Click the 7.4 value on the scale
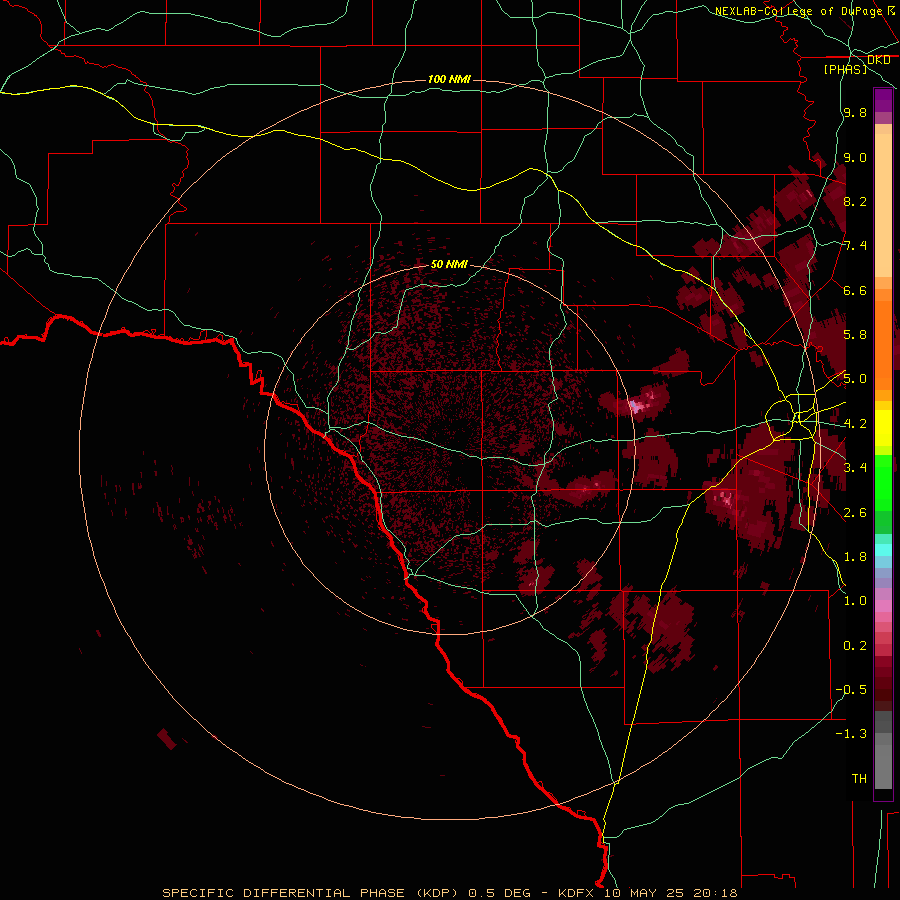The width and height of the screenshot is (900, 900). pos(855,246)
